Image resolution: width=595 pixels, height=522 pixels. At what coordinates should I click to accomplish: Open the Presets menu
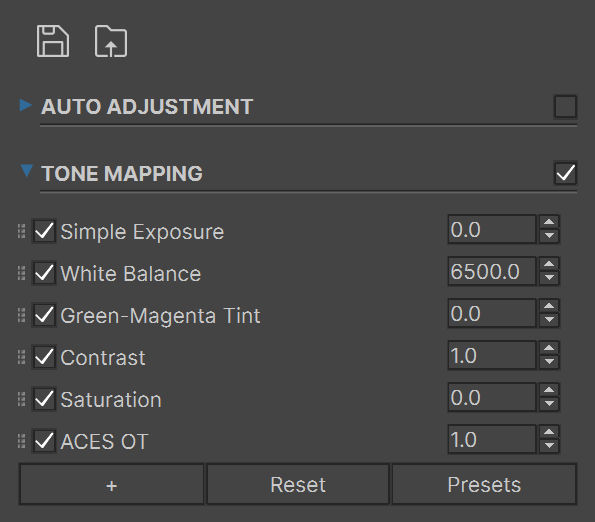tap(484, 484)
